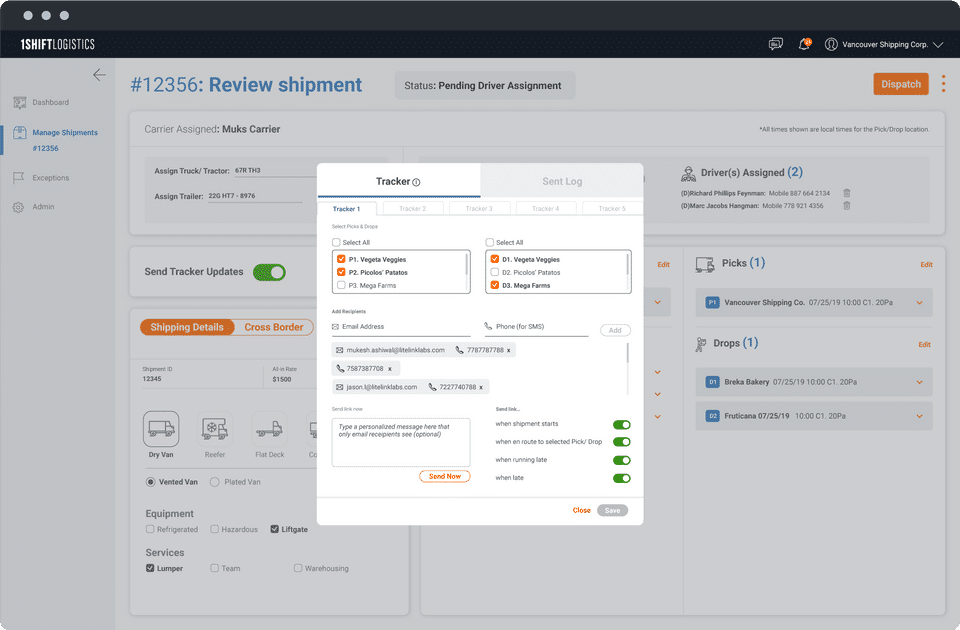This screenshot has height=630, width=960.
Task: Open the Tracker 5 tab
Action: point(612,209)
